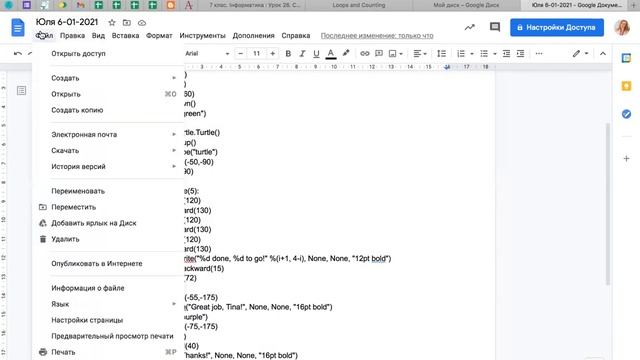This screenshot has width=640, height=360.
Task: Click the add comment icon
Action: tap(379, 53)
